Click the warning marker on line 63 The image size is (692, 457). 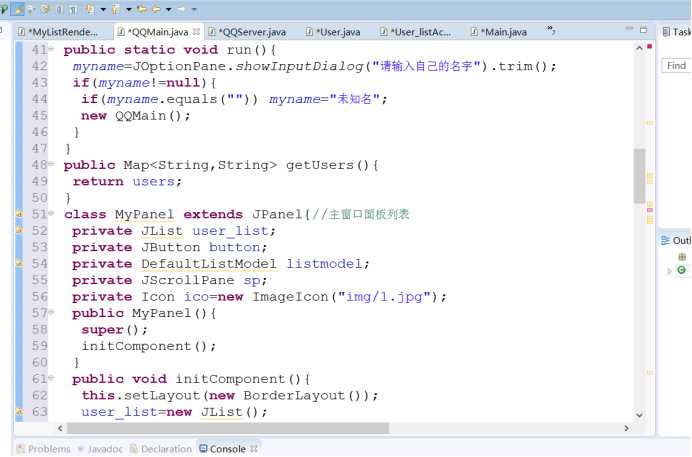19,412
